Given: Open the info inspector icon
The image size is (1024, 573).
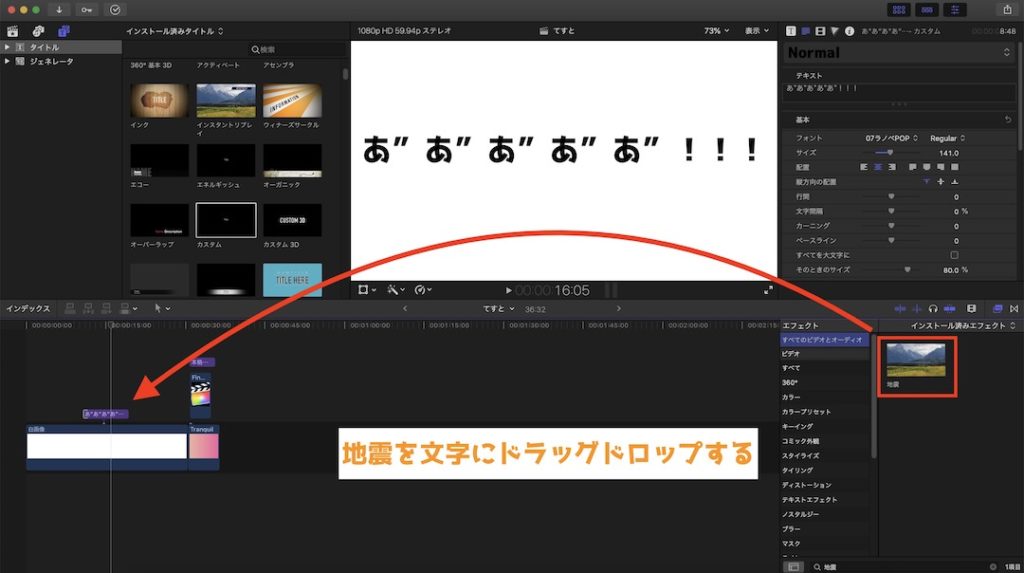Looking at the screenshot, I should click(x=849, y=31).
